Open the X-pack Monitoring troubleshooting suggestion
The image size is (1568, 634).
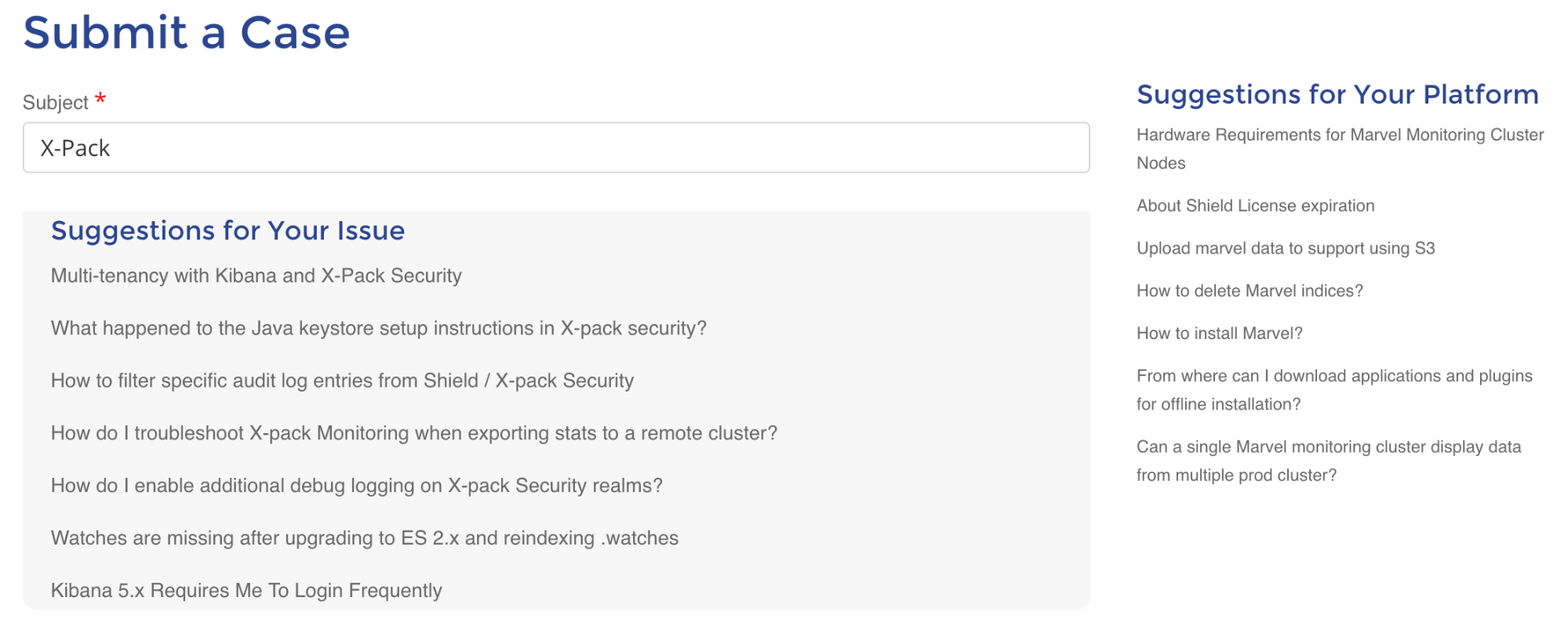click(414, 432)
